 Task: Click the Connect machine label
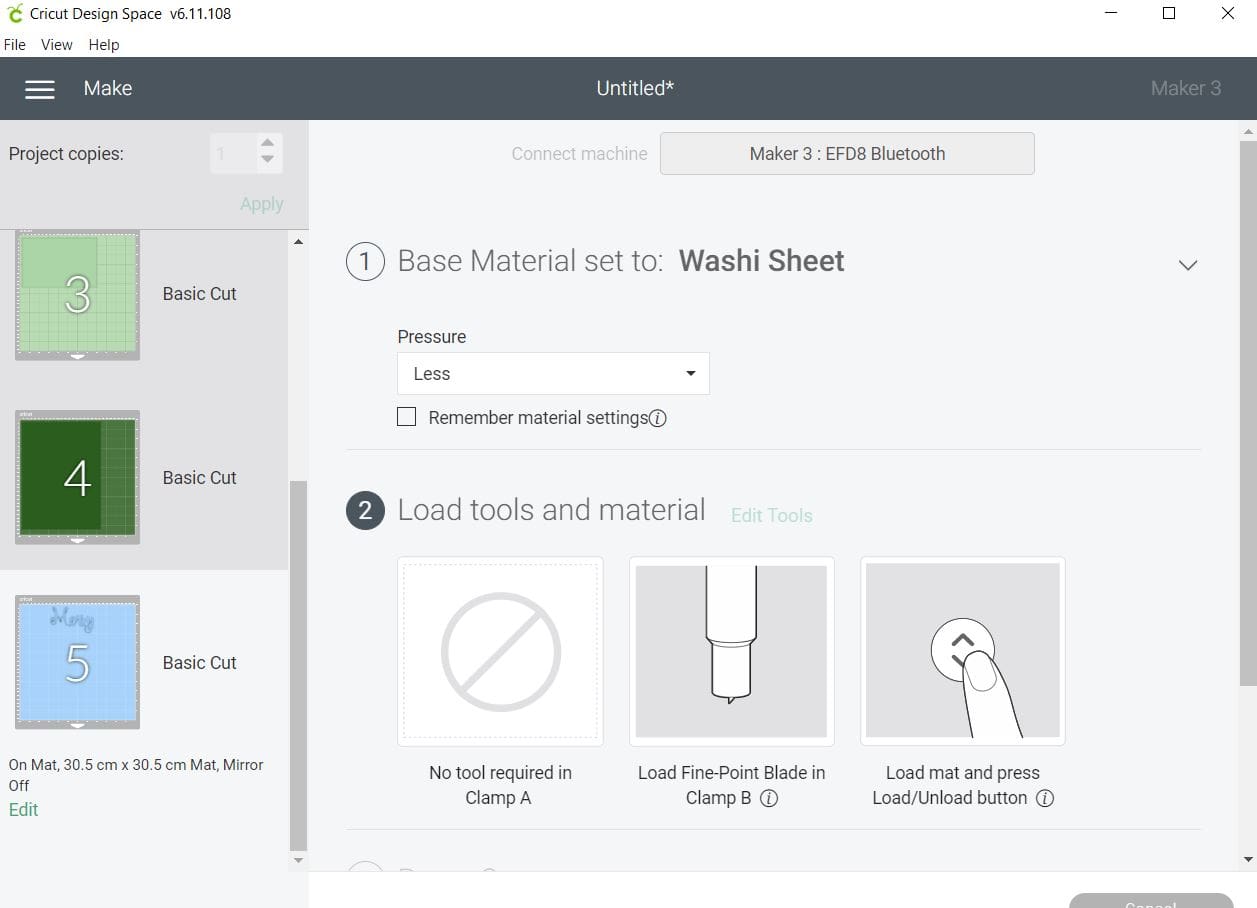[579, 154]
